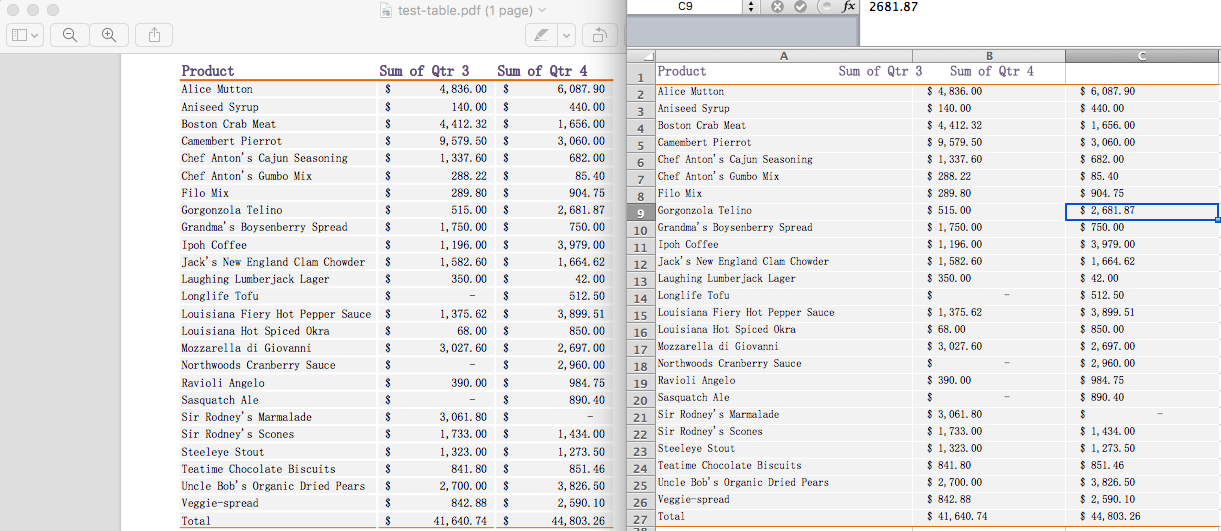Click spreadsheet cell 'Sasquatch Ale'
Viewport: 1221px width, 531px height.
point(694,398)
